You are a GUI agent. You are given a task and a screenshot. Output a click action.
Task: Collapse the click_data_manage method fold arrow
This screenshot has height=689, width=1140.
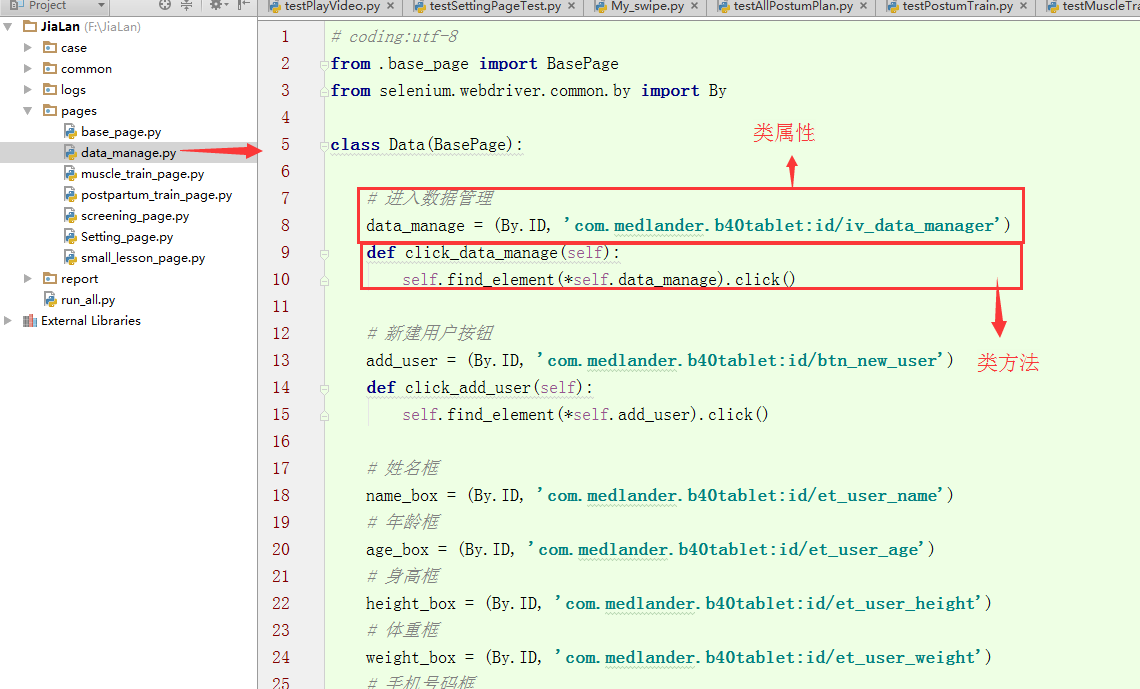324,252
